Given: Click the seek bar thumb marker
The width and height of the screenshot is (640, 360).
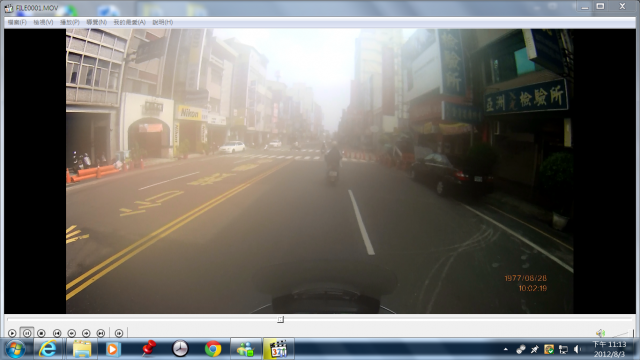Looking at the screenshot, I should click(280, 320).
